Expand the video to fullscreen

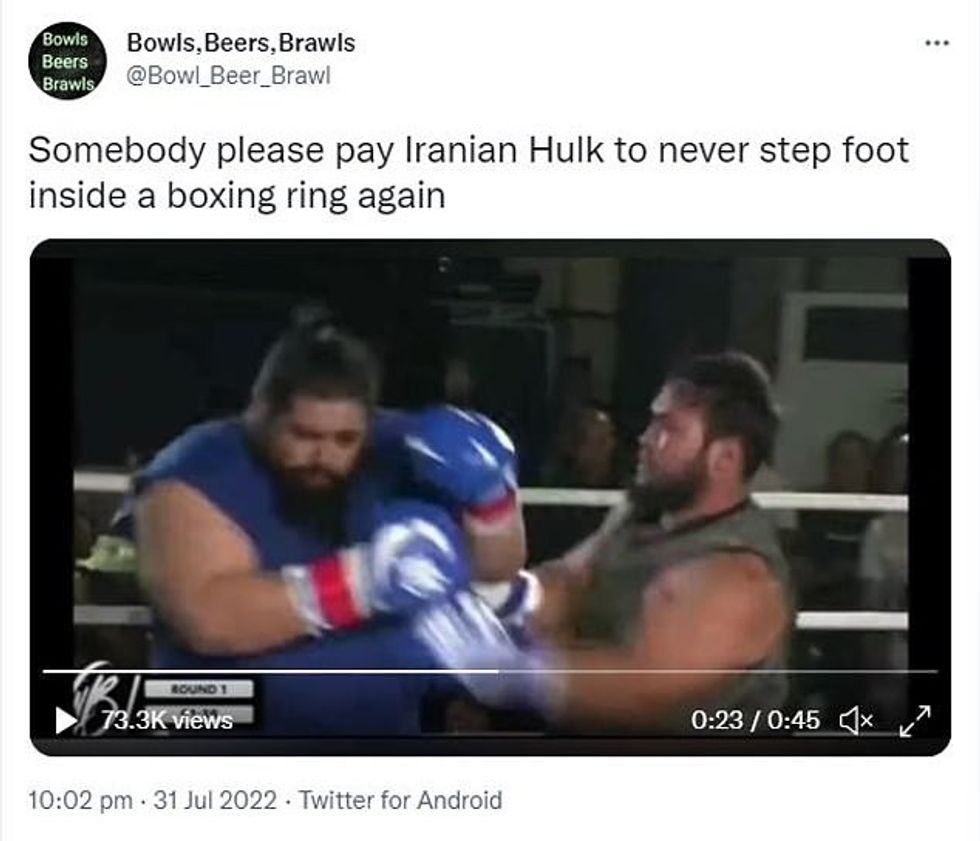(x=915, y=720)
